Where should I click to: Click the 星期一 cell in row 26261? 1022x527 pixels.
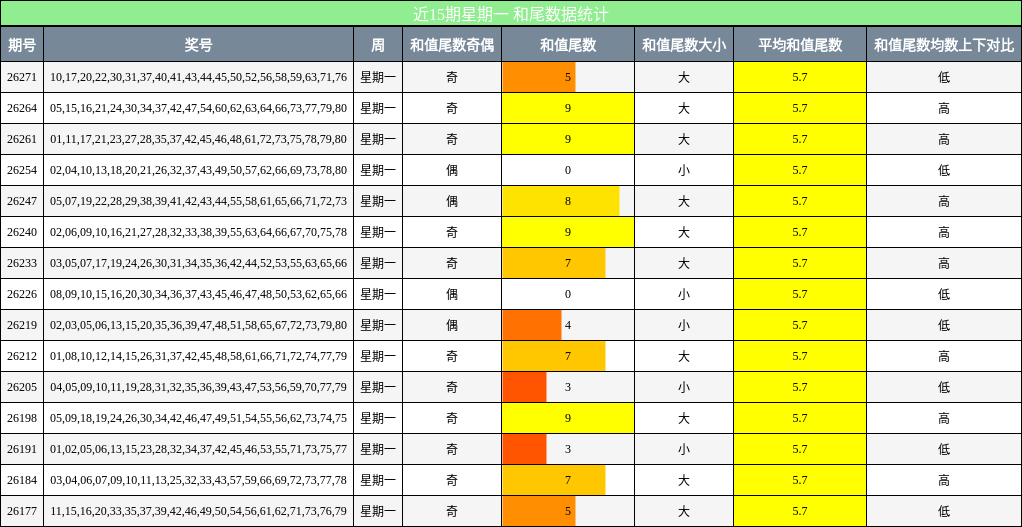pos(378,139)
